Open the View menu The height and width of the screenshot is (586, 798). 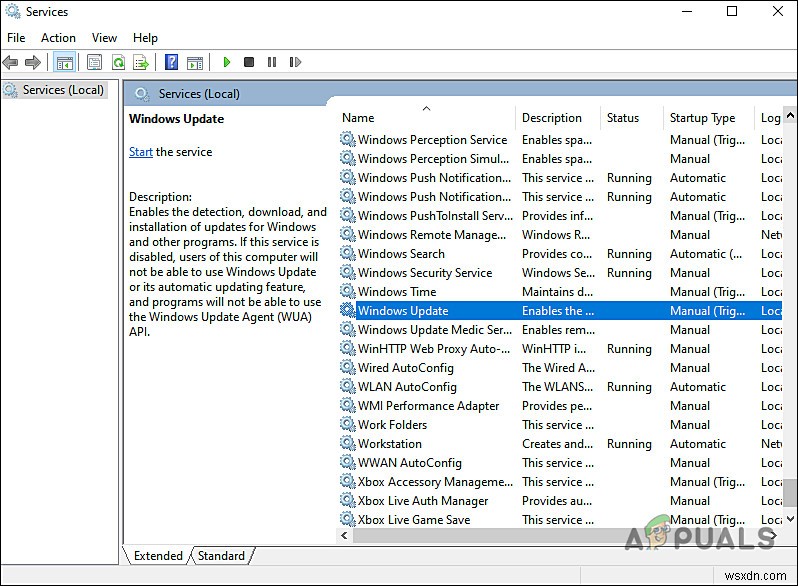coord(104,38)
